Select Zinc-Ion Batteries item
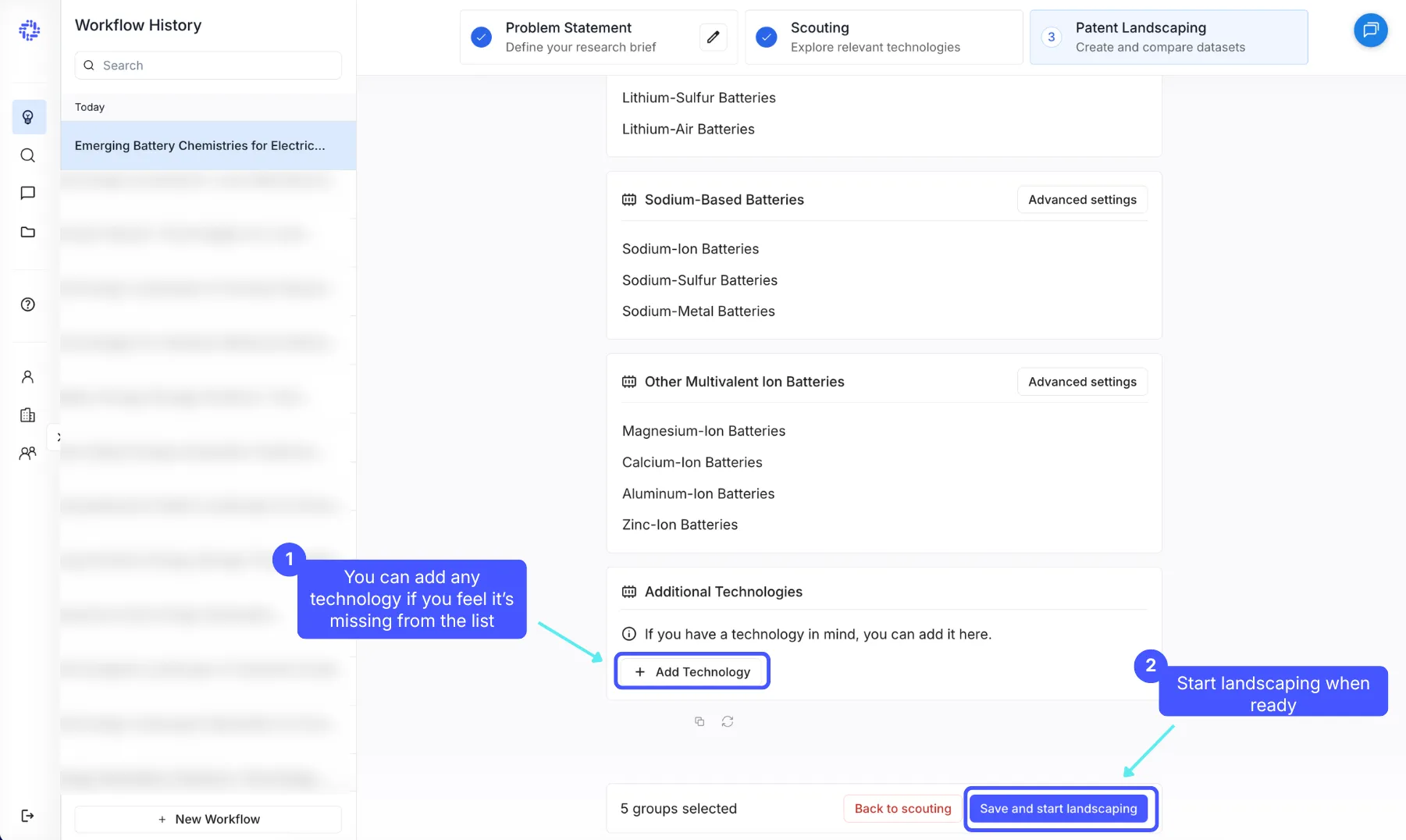The image size is (1406, 840). (x=679, y=525)
